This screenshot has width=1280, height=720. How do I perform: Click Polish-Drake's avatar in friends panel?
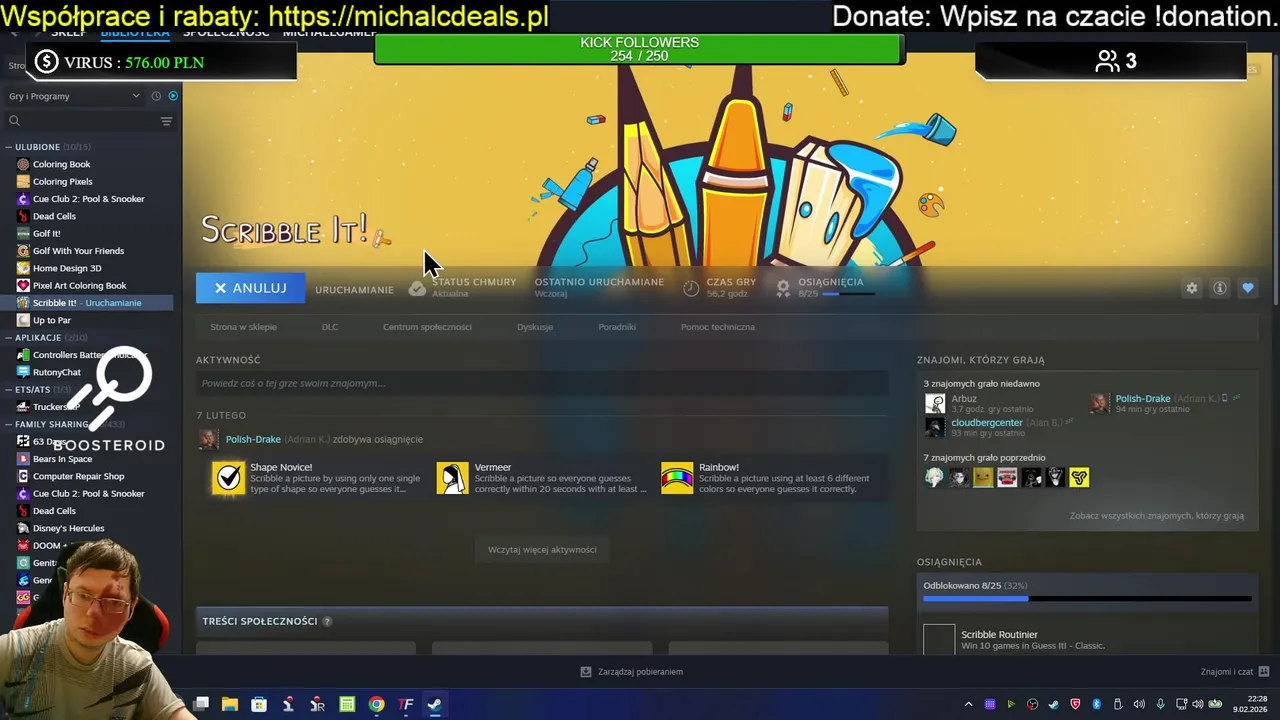pos(1100,403)
